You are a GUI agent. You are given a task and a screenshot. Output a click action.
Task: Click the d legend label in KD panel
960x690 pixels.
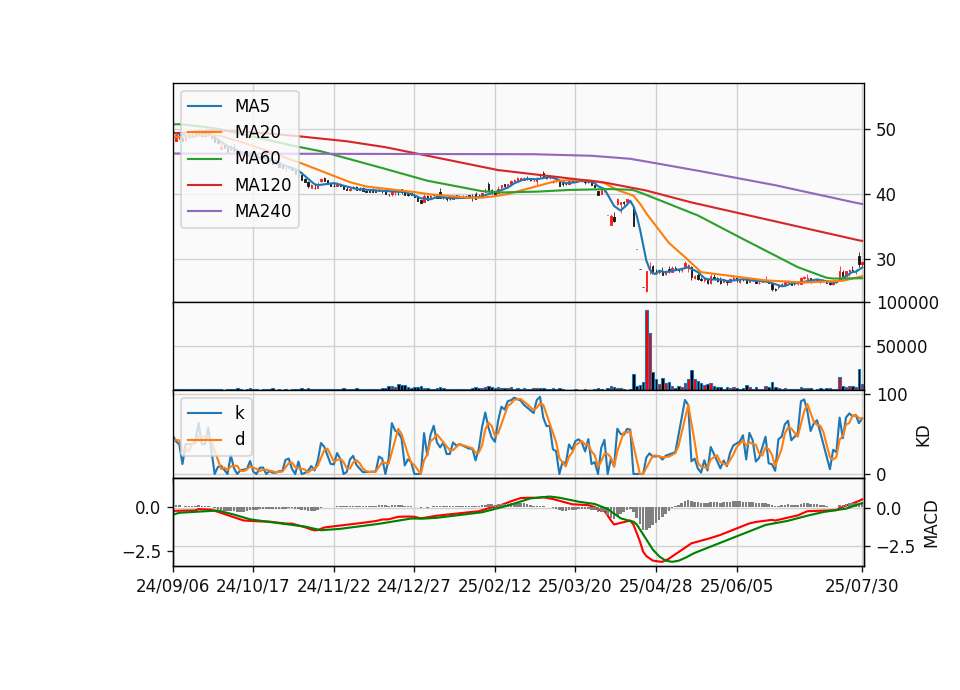point(239,440)
